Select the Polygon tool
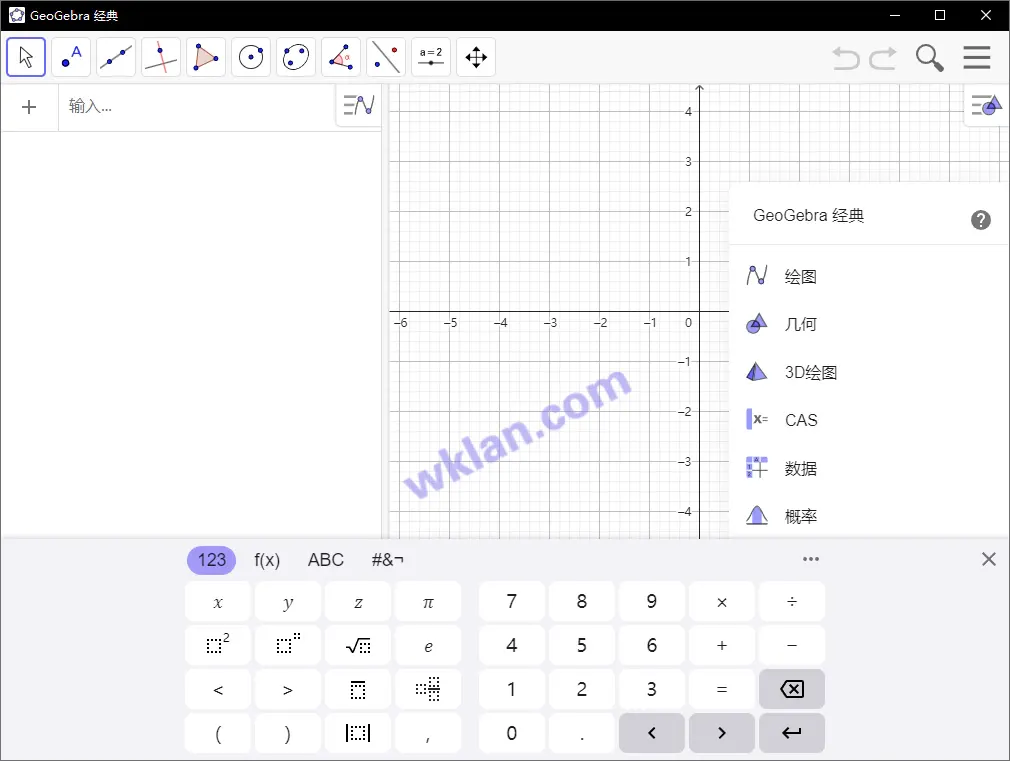Screen dimensions: 1010x761 click(206, 57)
